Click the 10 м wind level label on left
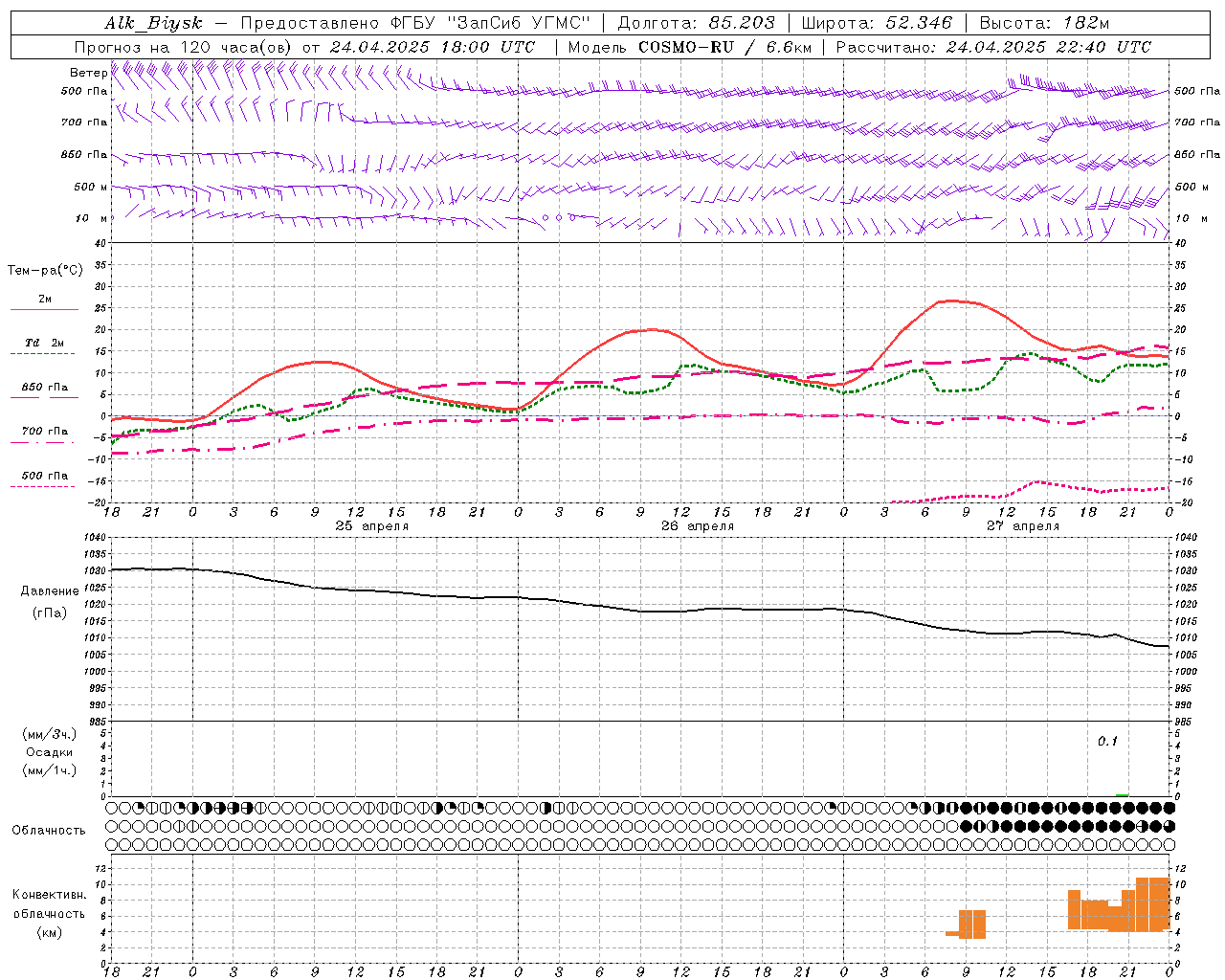The image size is (1225, 980). click(91, 218)
